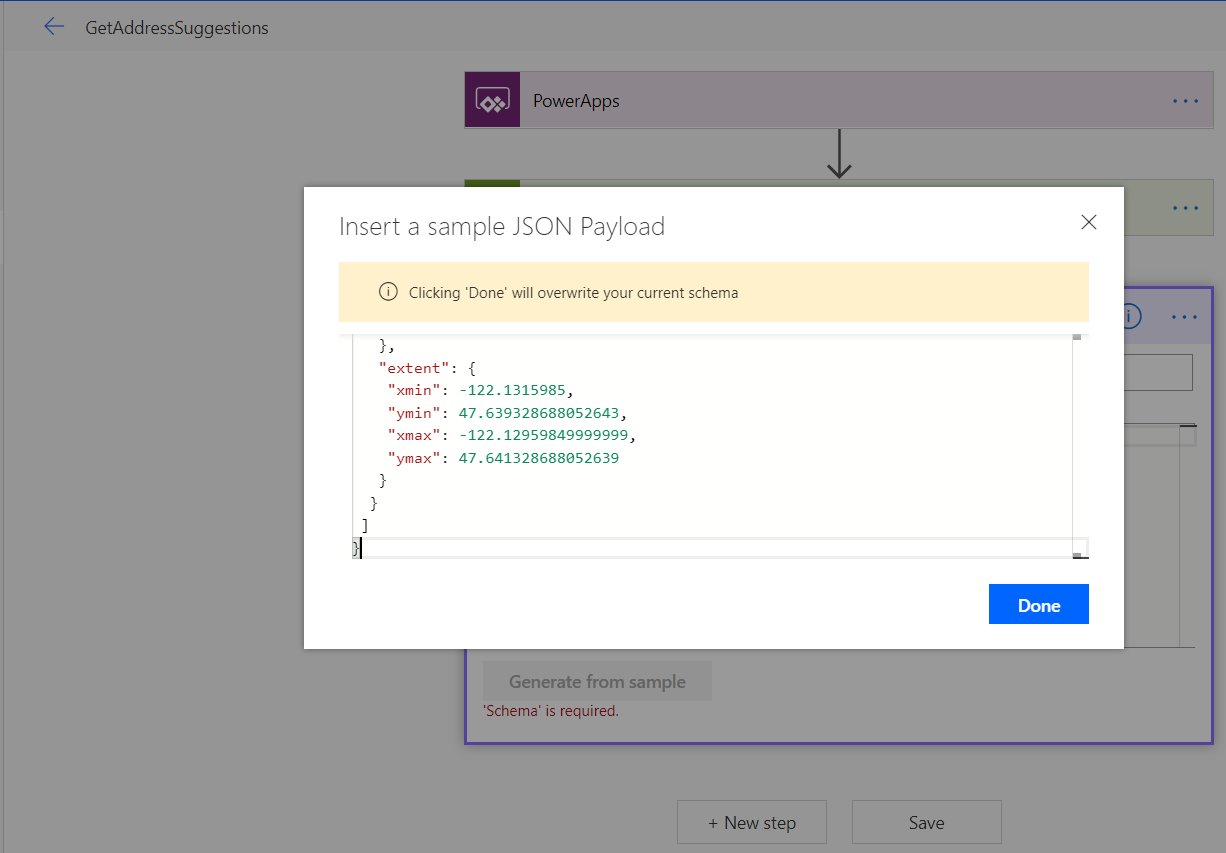Click Done to apply the sample schema
Screen dimensions: 1226x853
click(1038, 604)
